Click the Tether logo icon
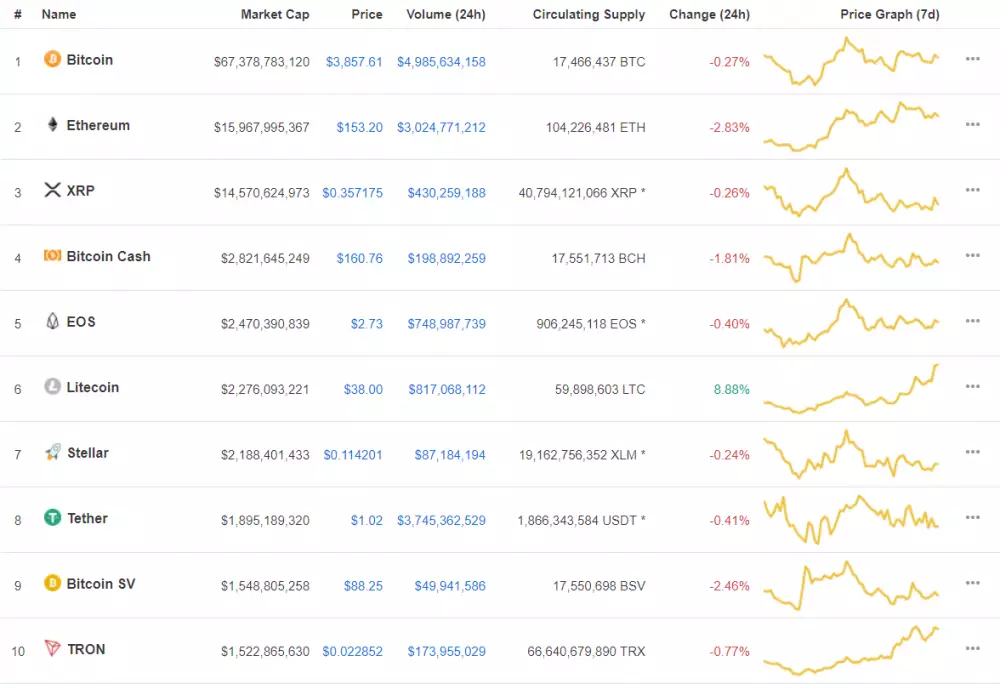 tap(51, 518)
